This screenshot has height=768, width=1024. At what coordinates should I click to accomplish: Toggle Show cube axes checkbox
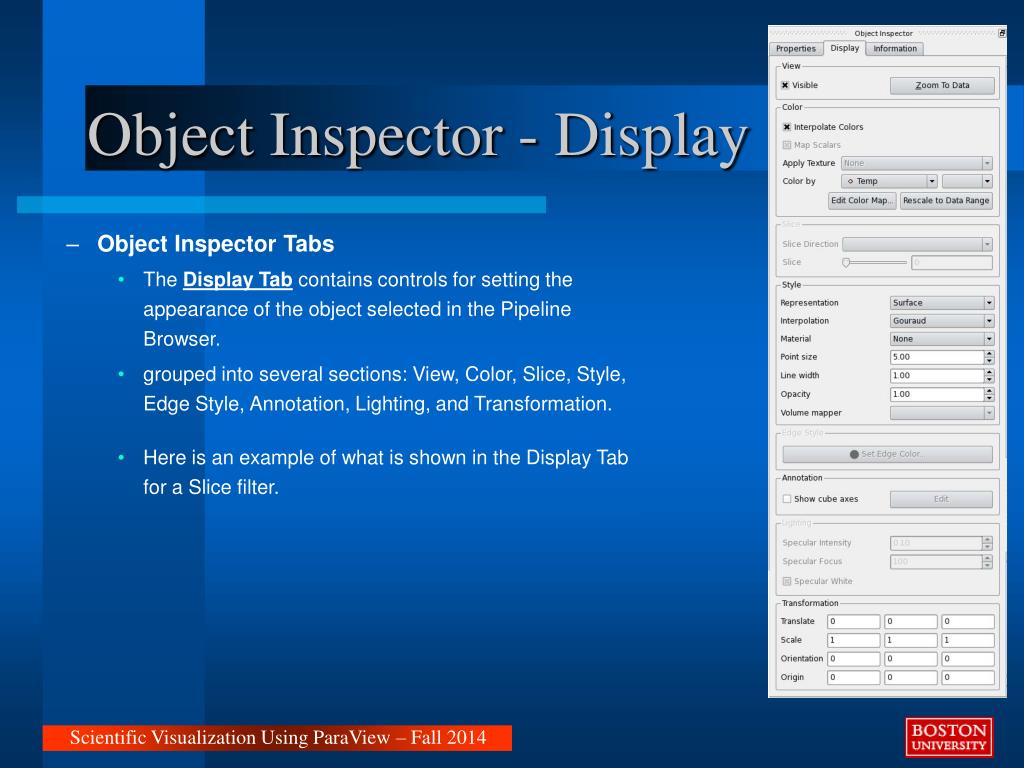(787, 499)
